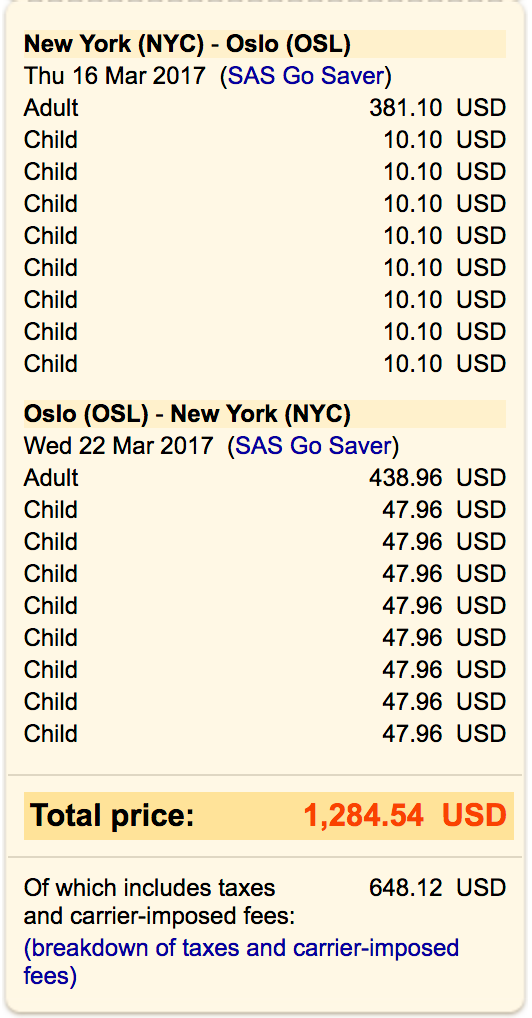Click the last return Child fare row
The image size is (532, 1018).
(264, 734)
